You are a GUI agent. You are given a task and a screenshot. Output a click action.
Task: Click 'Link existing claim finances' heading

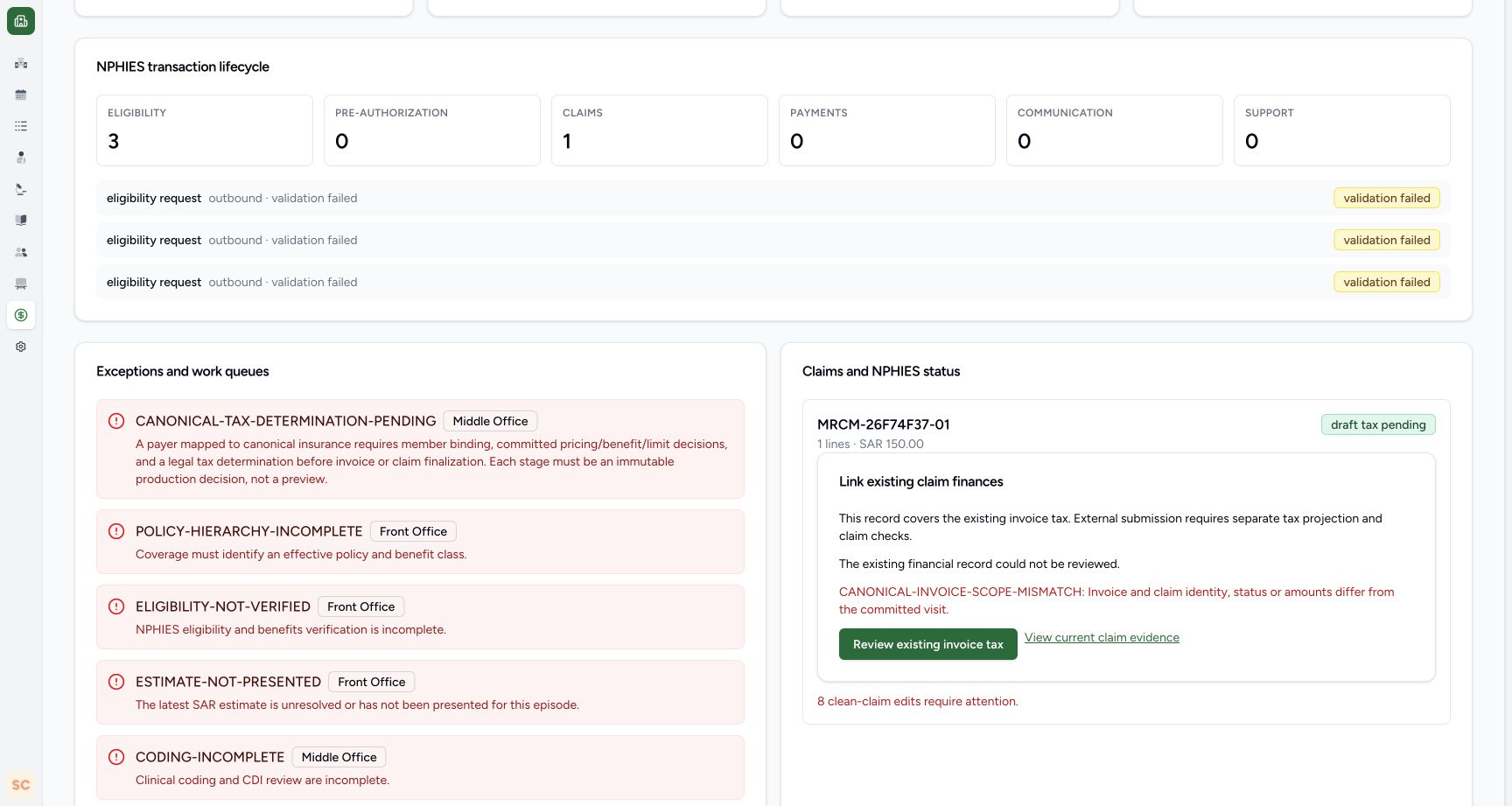(920, 481)
